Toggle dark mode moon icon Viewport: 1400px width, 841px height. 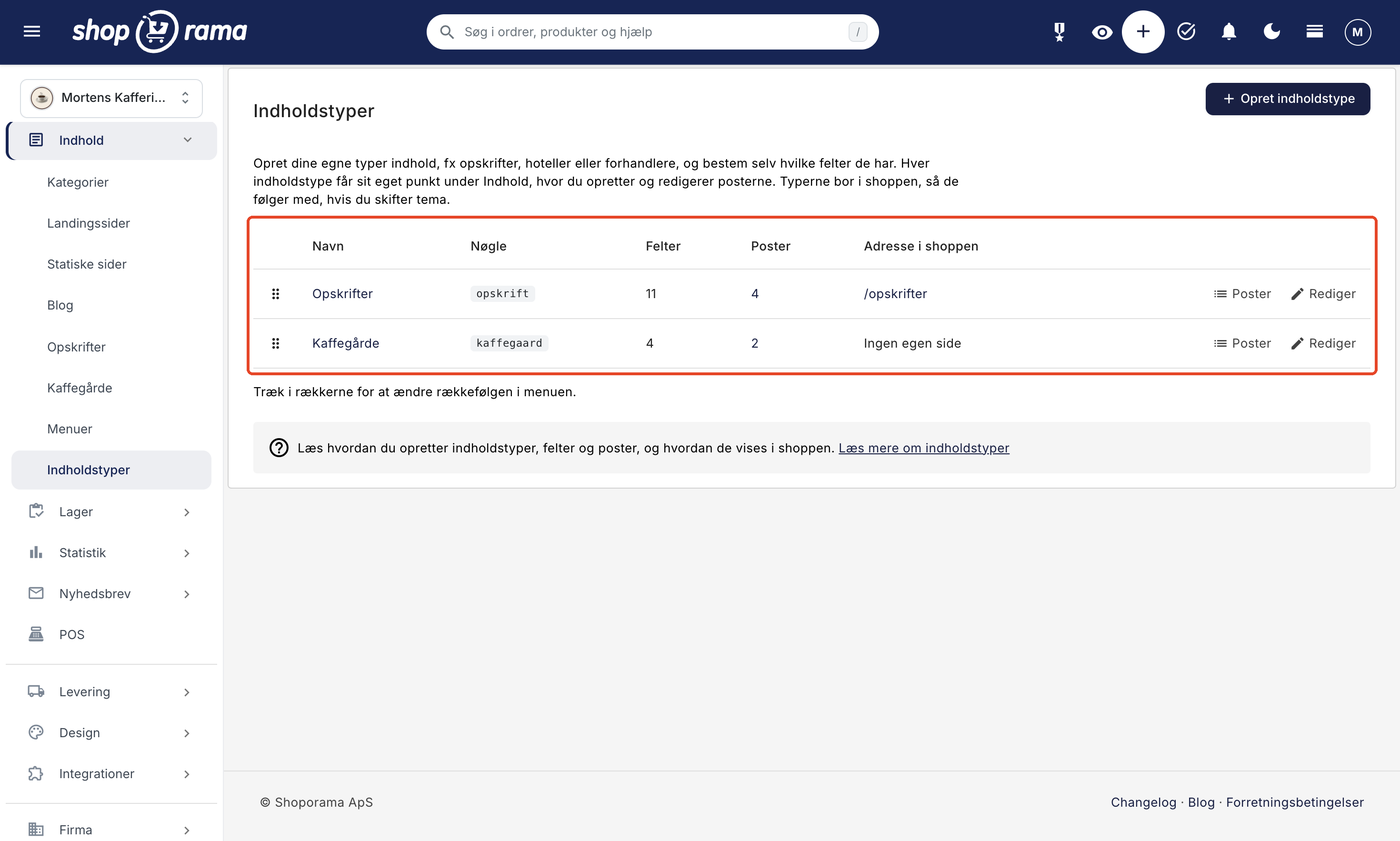[x=1272, y=32]
